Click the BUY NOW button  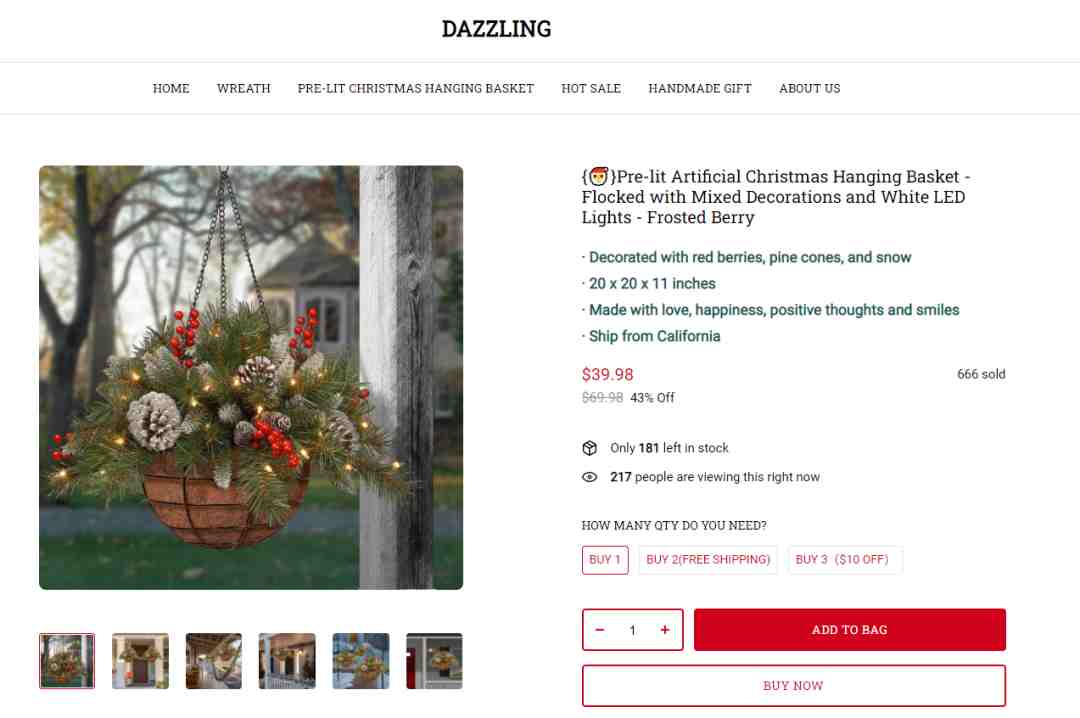[793, 686]
